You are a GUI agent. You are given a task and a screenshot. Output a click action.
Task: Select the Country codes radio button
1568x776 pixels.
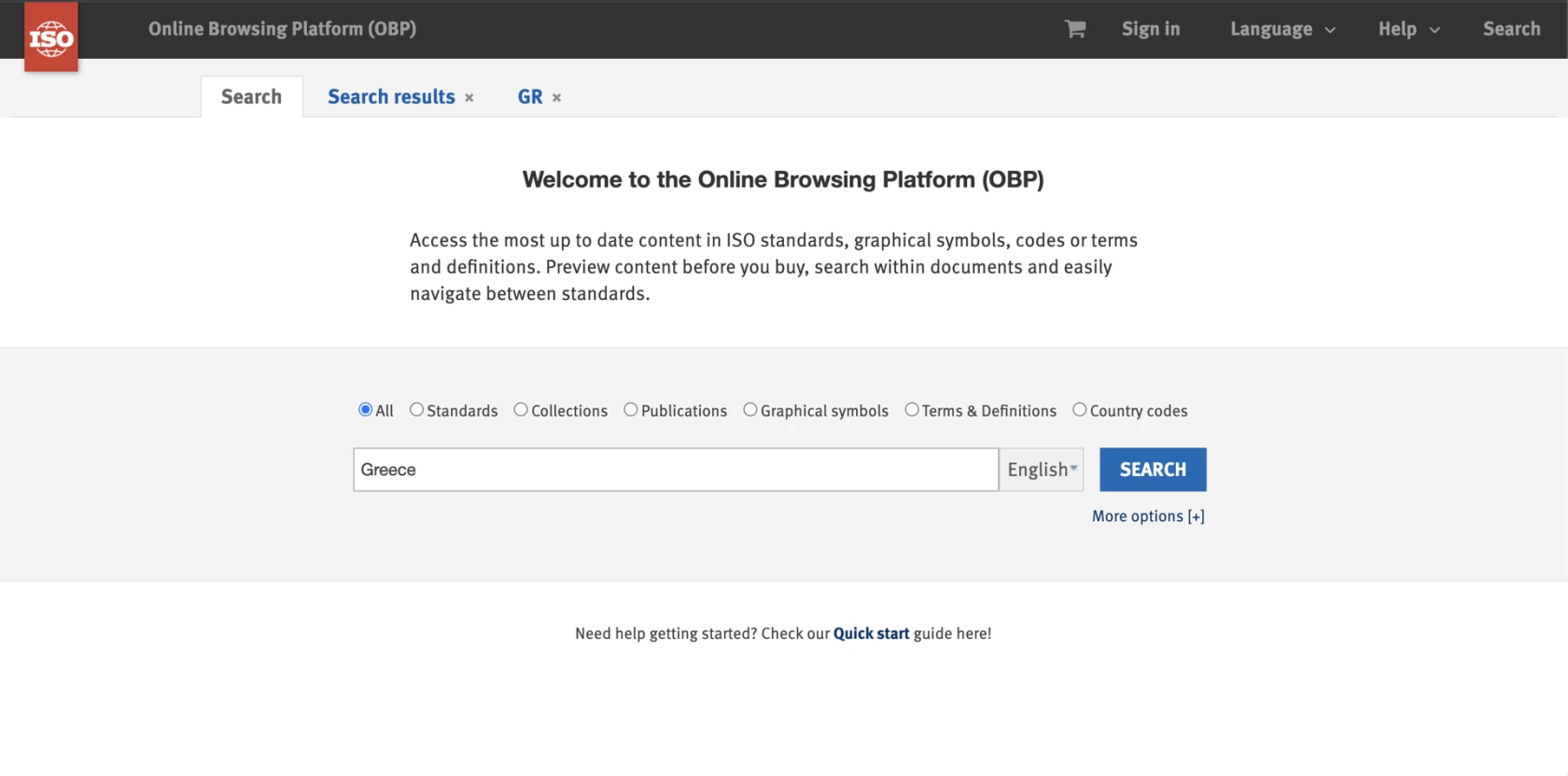pyautogui.click(x=1080, y=410)
